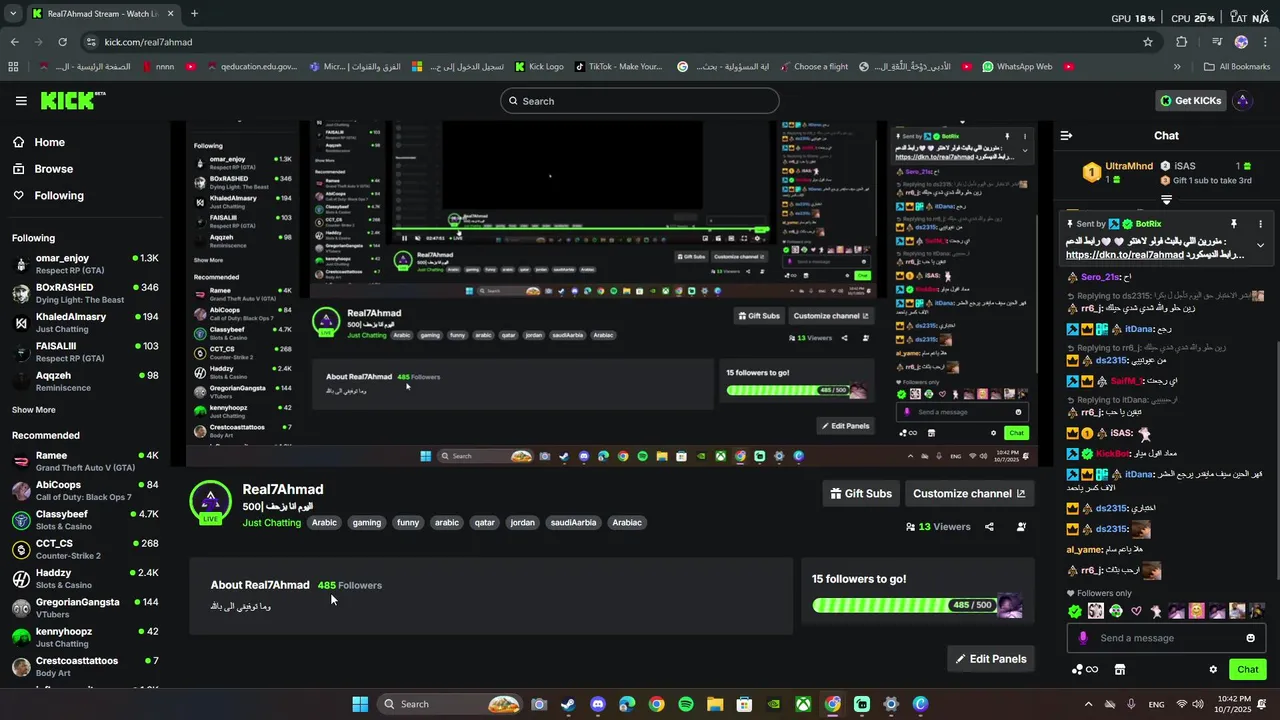Open the Kick hamburger menu

[x=21, y=101]
